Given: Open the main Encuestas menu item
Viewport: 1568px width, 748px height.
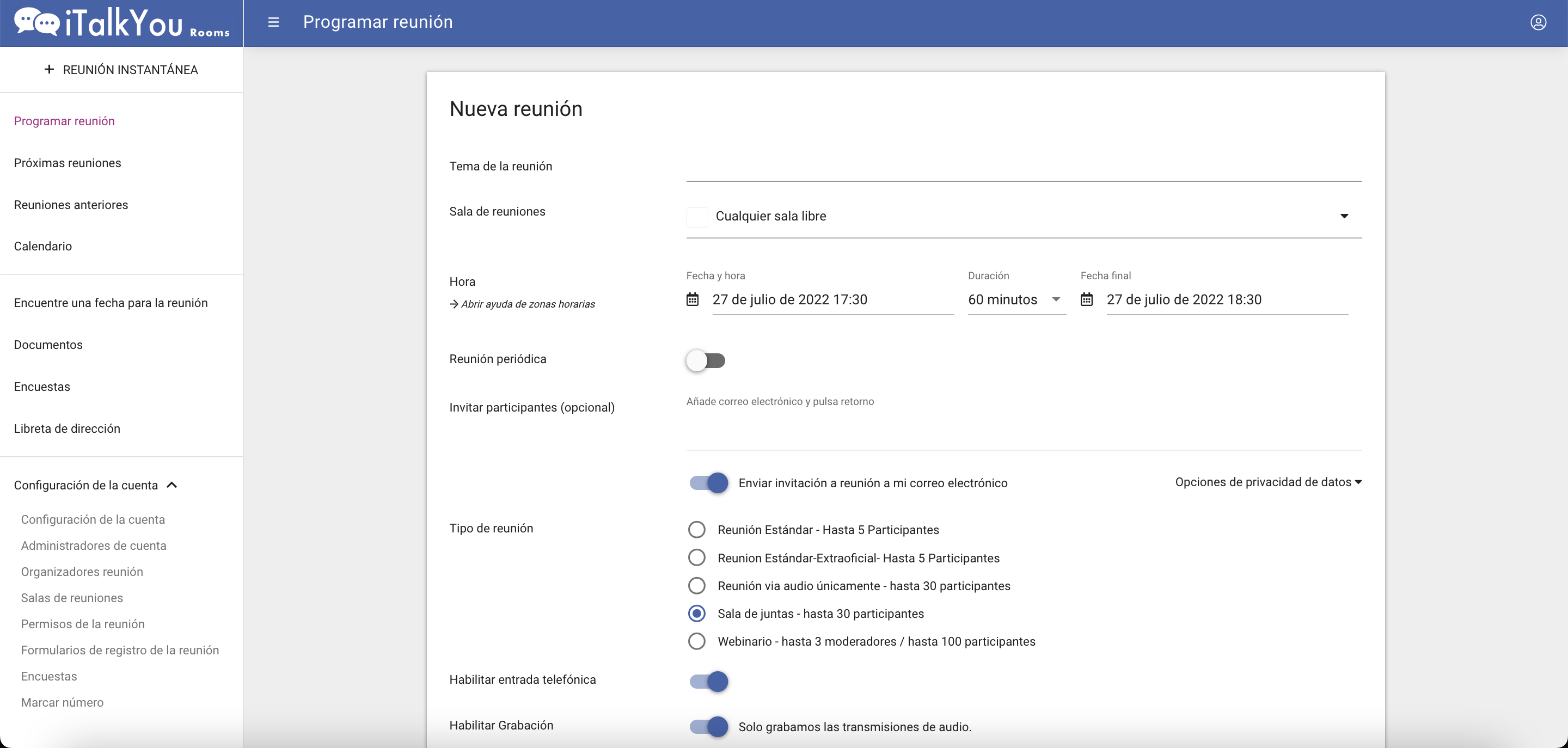Looking at the screenshot, I should coord(42,387).
